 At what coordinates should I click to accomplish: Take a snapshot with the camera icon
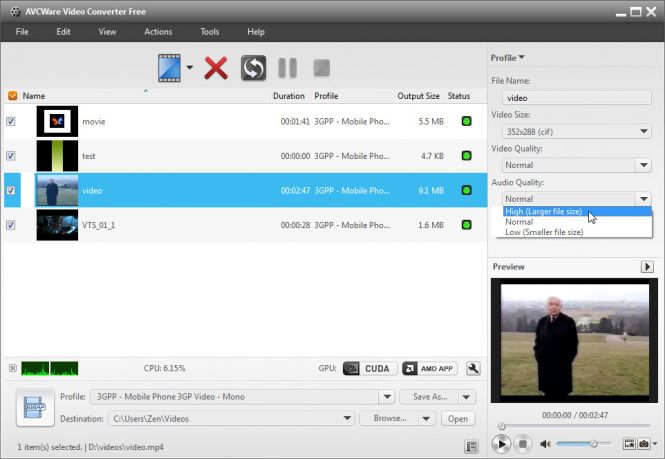pyautogui.click(x=645, y=443)
